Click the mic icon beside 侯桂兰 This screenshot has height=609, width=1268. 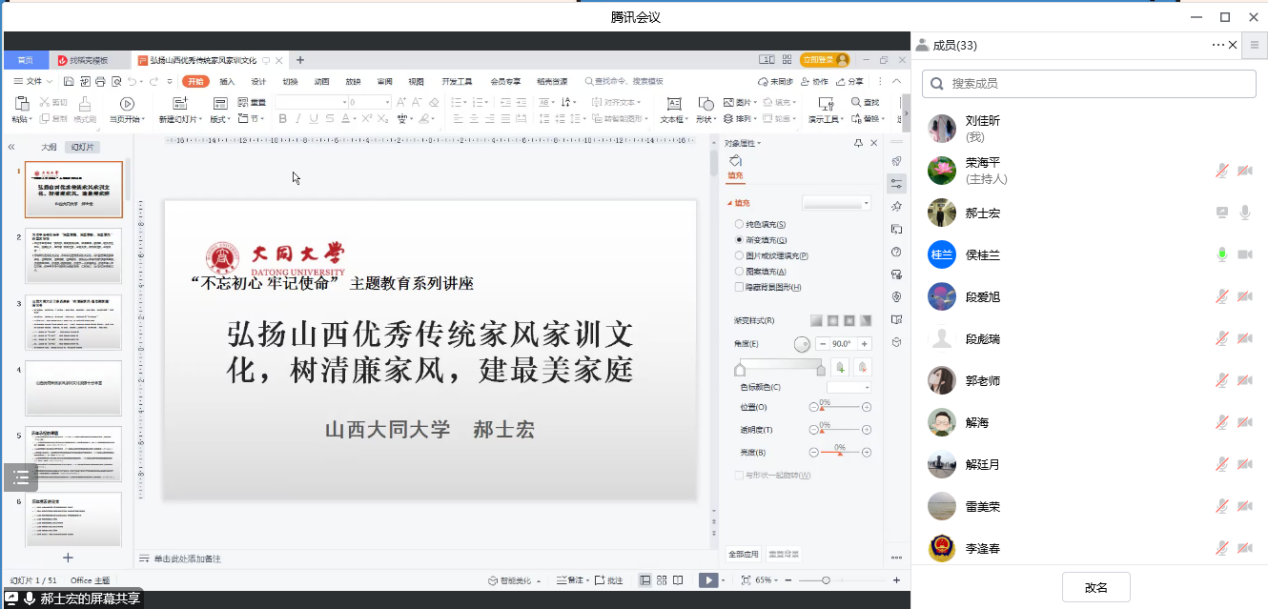pyautogui.click(x=1221, y=255)
